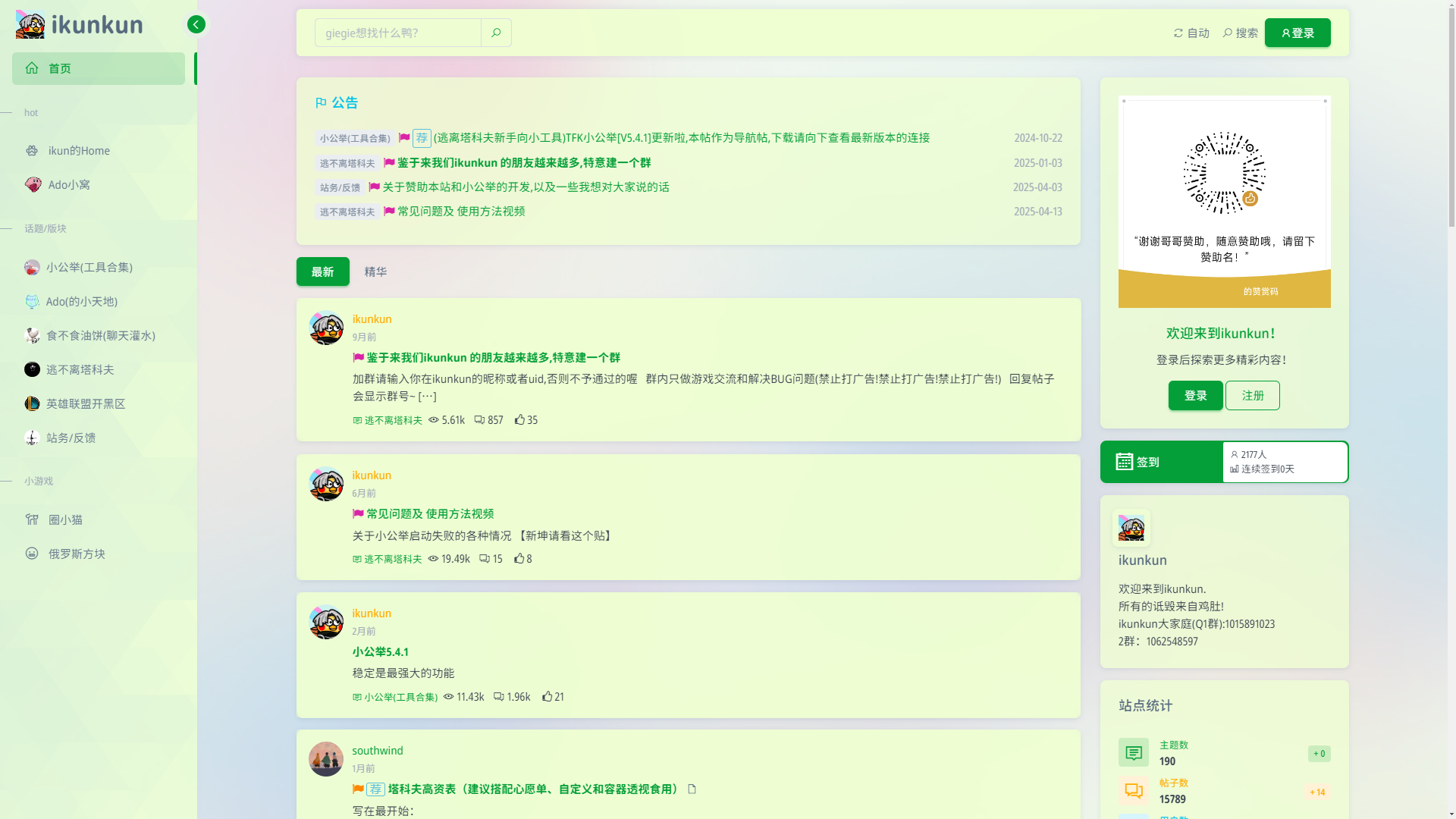Viewport: 1456px width, 819px height.
Task: Launch the 俄罗斯方块 game
Action: 76,554
